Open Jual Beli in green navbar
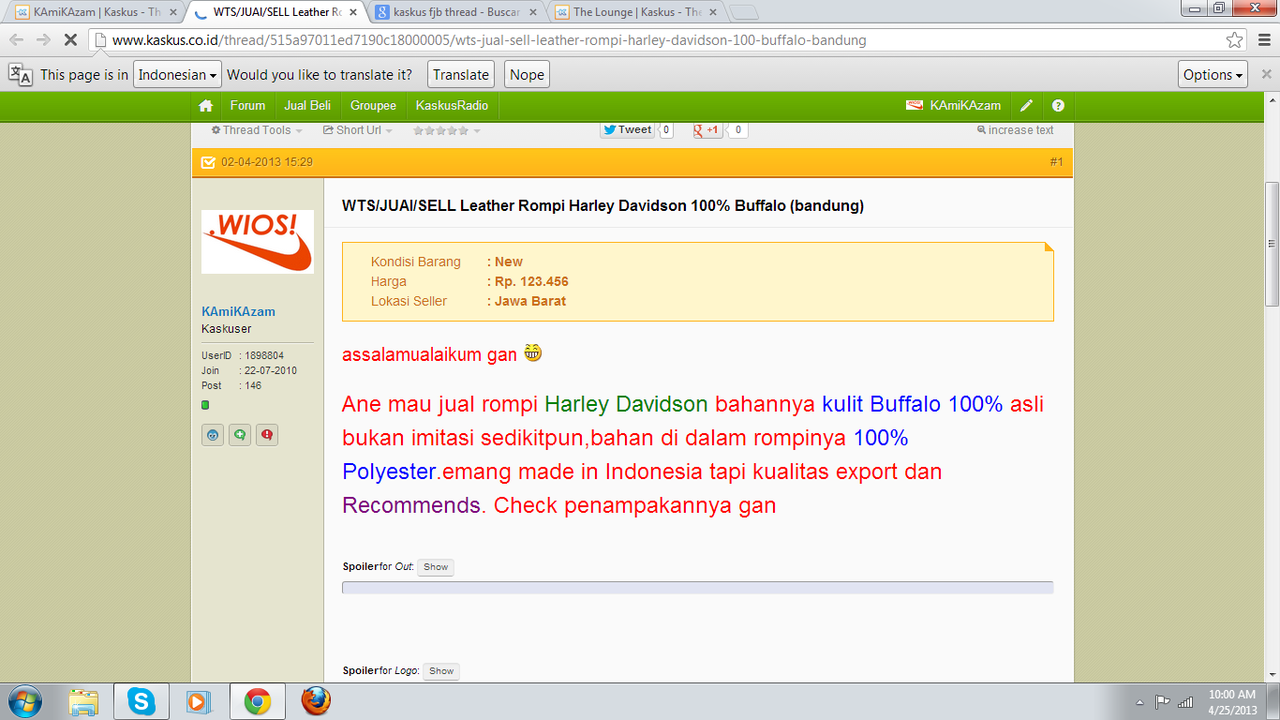This screenshot has width=1280, height=720. (x=307, y=106)
